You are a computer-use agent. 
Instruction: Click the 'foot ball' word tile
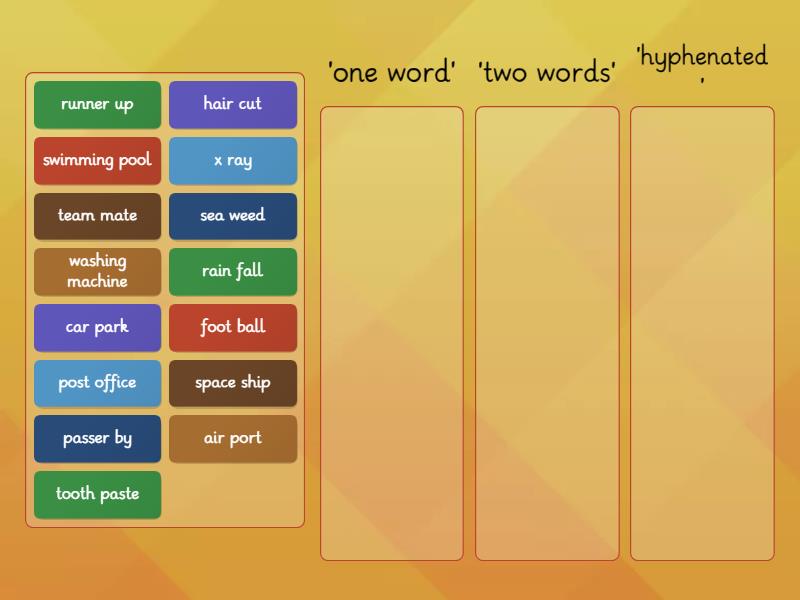(x=233, y=327)
